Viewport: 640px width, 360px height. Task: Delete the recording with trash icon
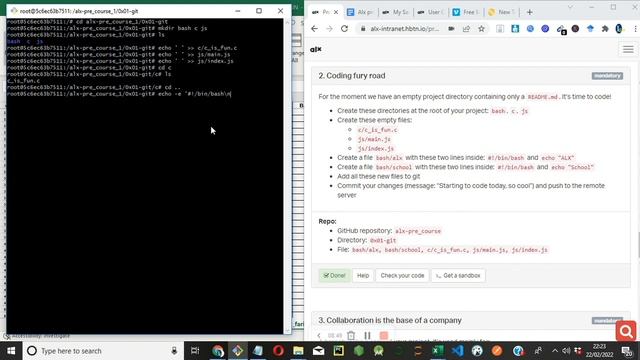(x=351, y=336)
